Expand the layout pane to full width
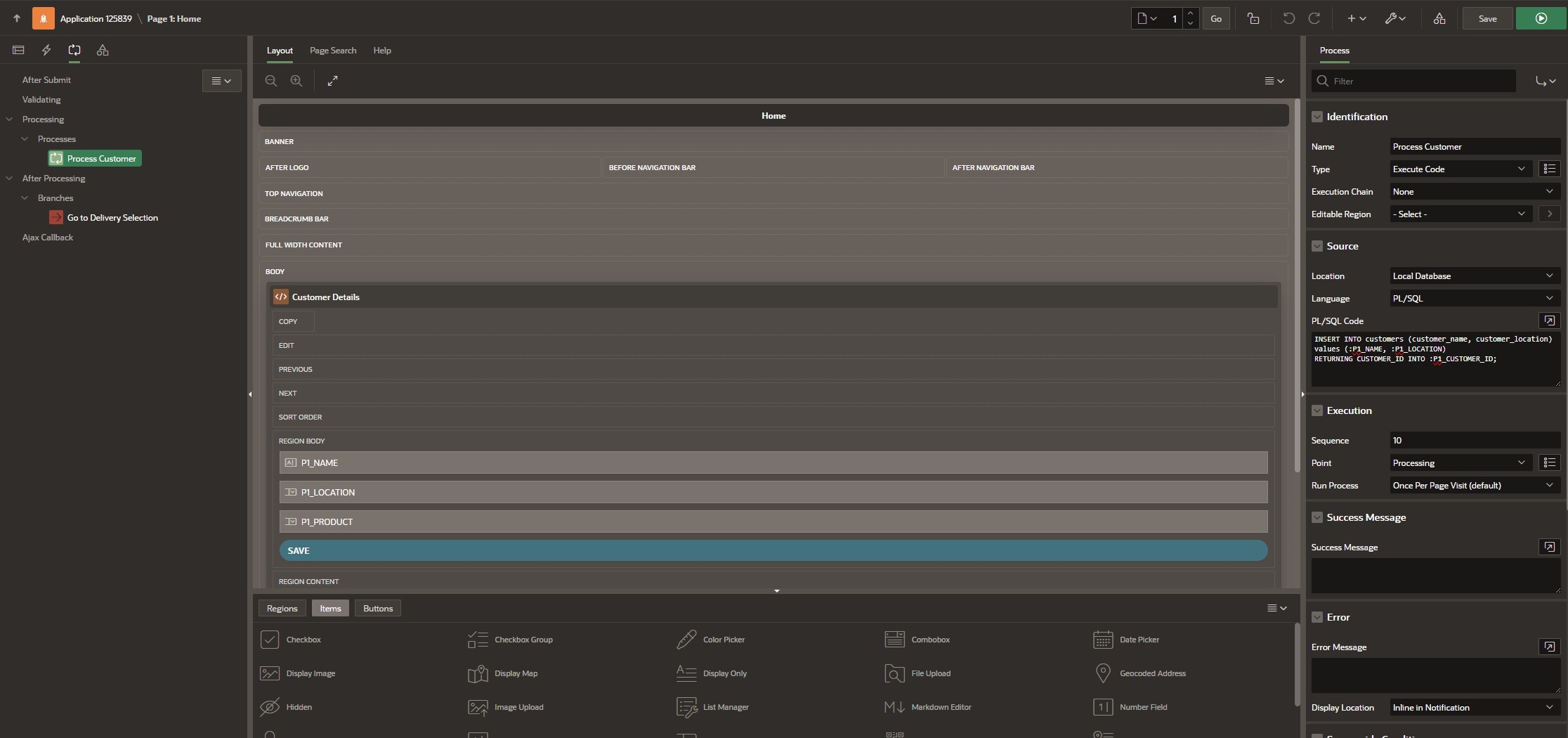The image size is (1568, 738). click(332, 81)
